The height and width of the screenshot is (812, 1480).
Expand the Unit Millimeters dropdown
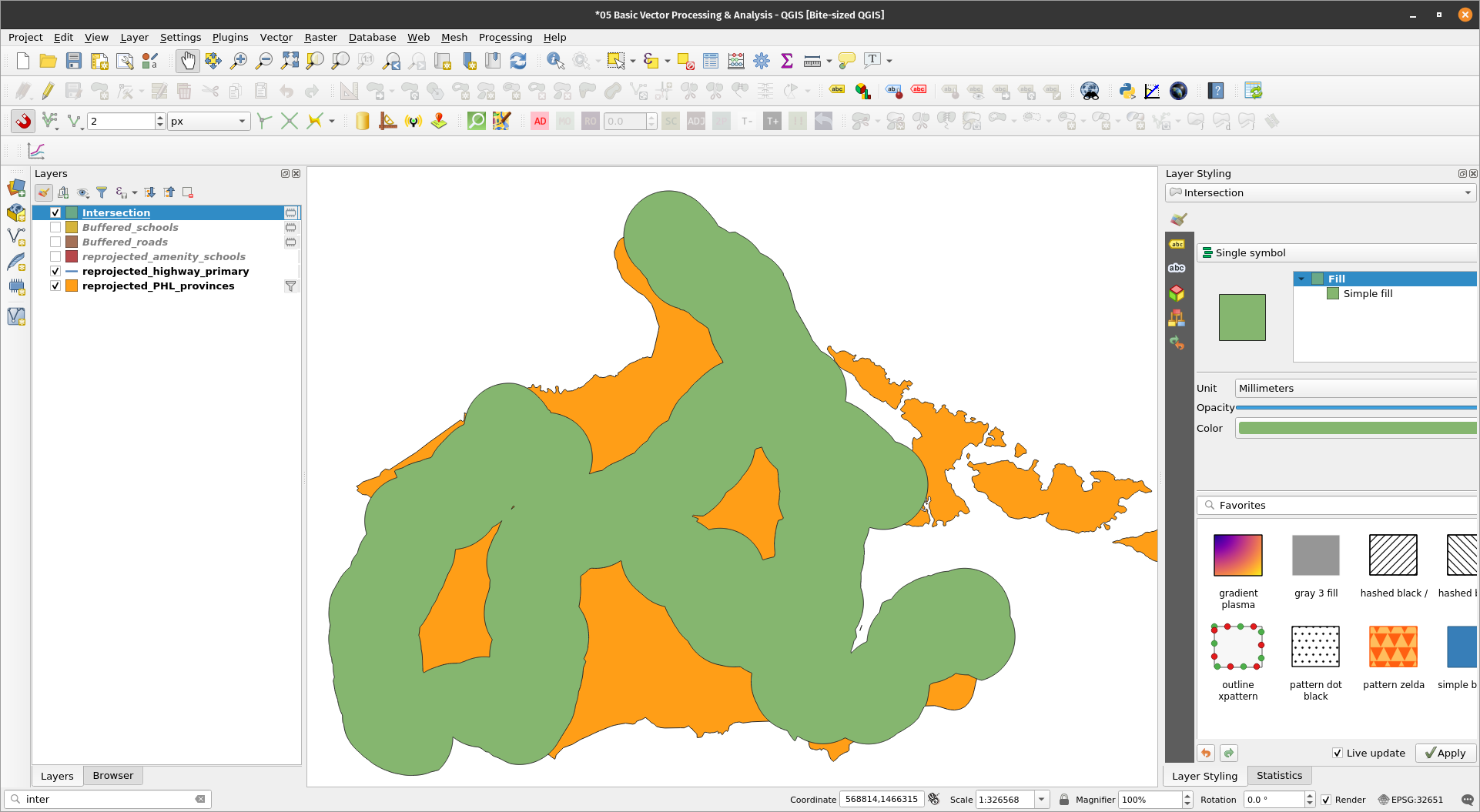[x=1355, y=388]
